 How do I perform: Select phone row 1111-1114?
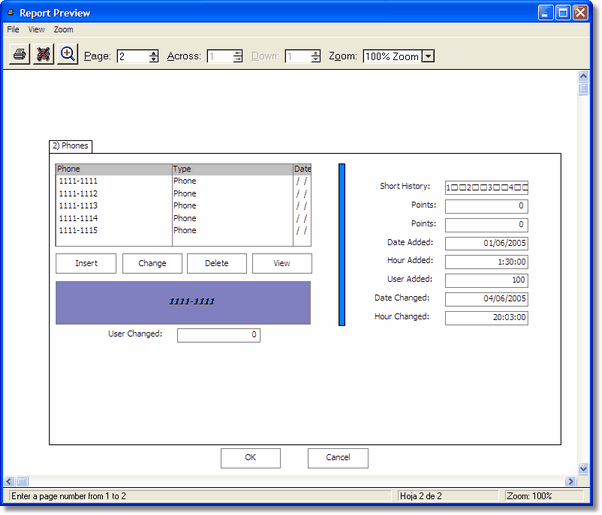pyautogui.click(x=183, y=218)
